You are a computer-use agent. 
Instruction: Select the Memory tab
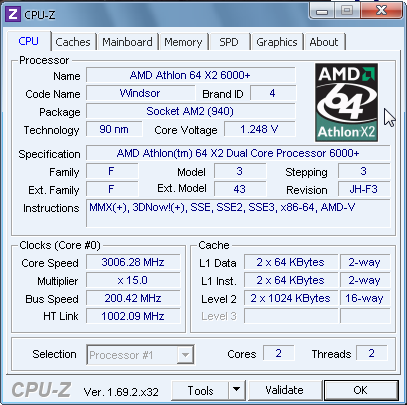click(183, 42)
